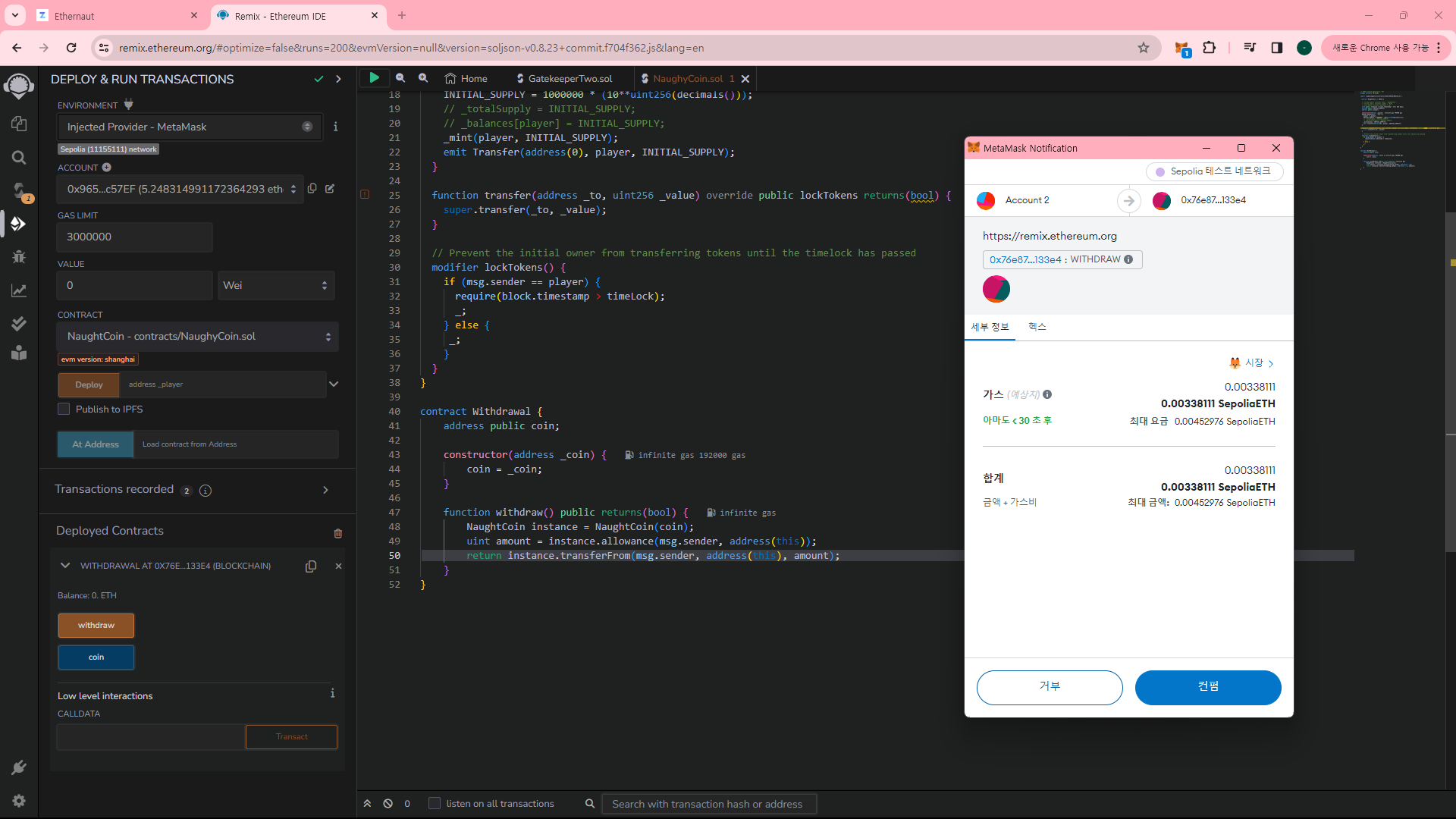1456x819 pixels.
Task: Click the Remix home logo icon
Action: point(19,86)
